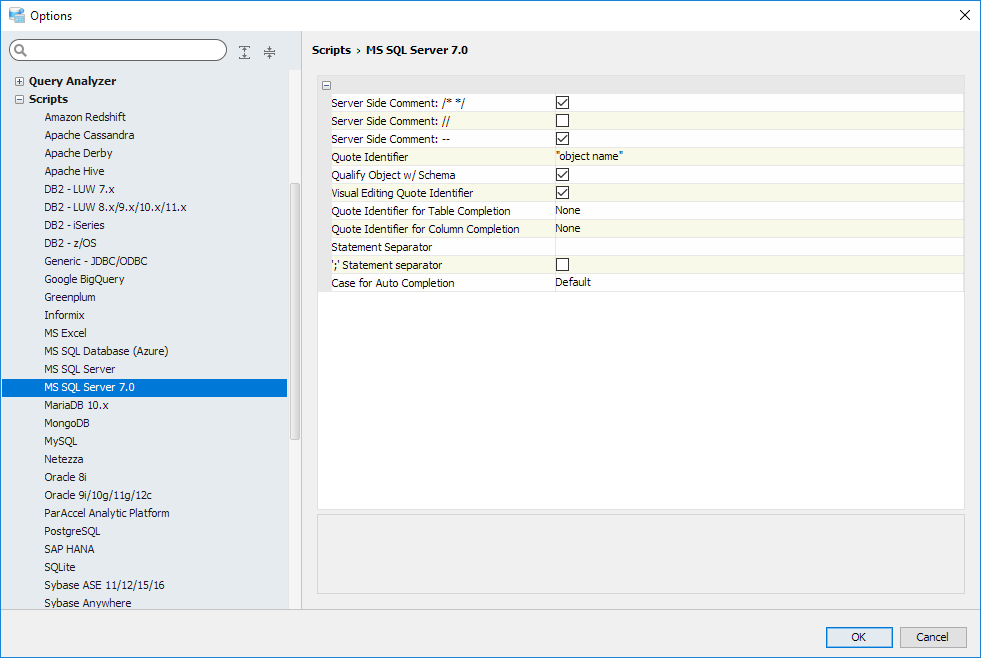Open Quote Identifier for Table Completion dropdown
This screenshot has height=658, width=981.
pyautogui.click(x=758, y=211)
